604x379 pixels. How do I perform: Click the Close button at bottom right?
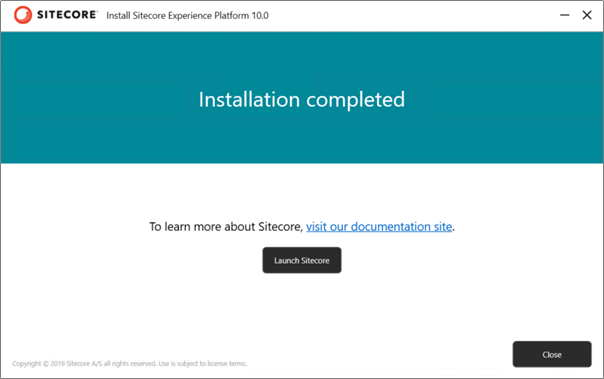point(552,354)
